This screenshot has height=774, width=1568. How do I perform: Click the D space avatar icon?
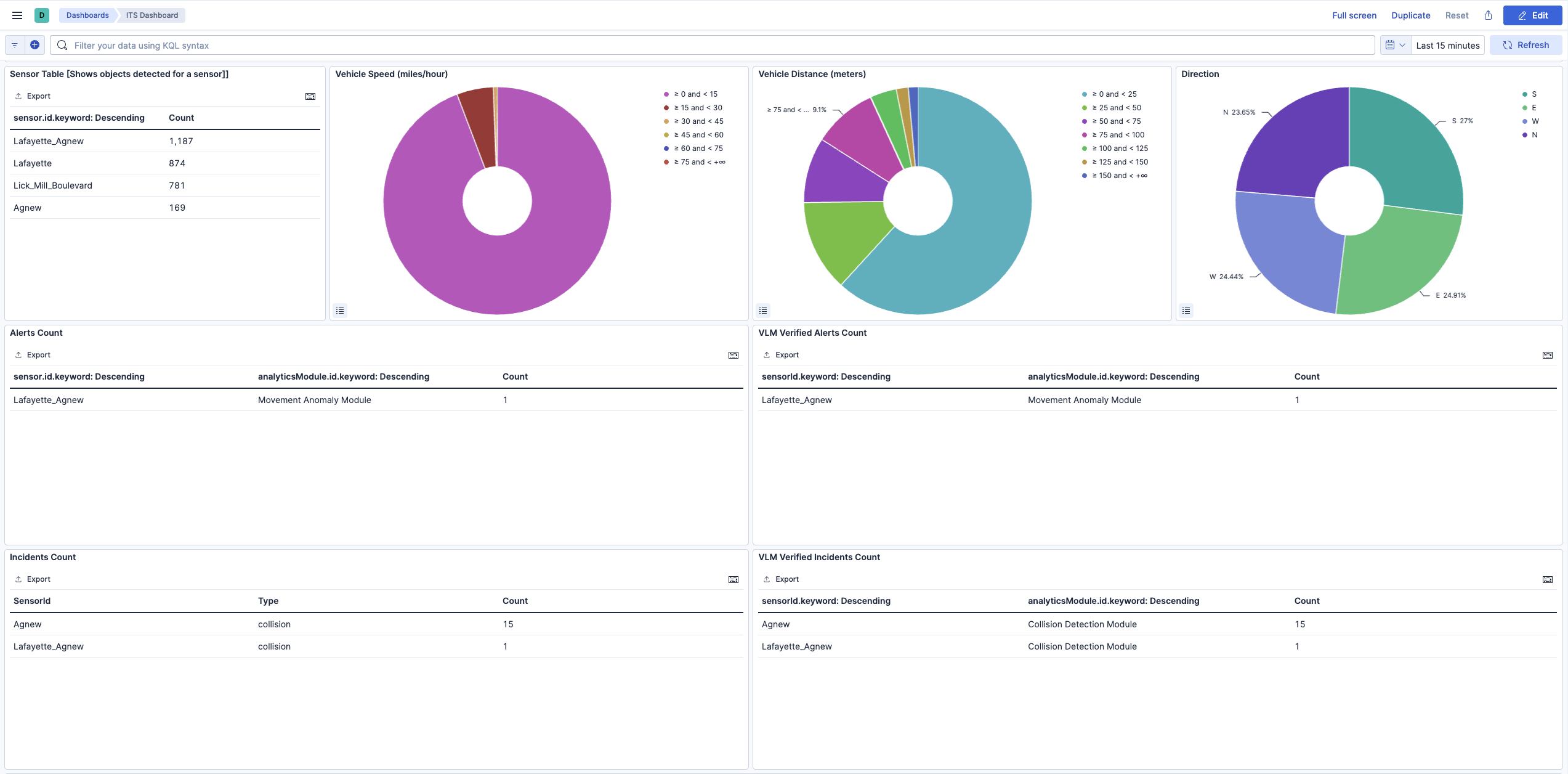coord(42,15)
